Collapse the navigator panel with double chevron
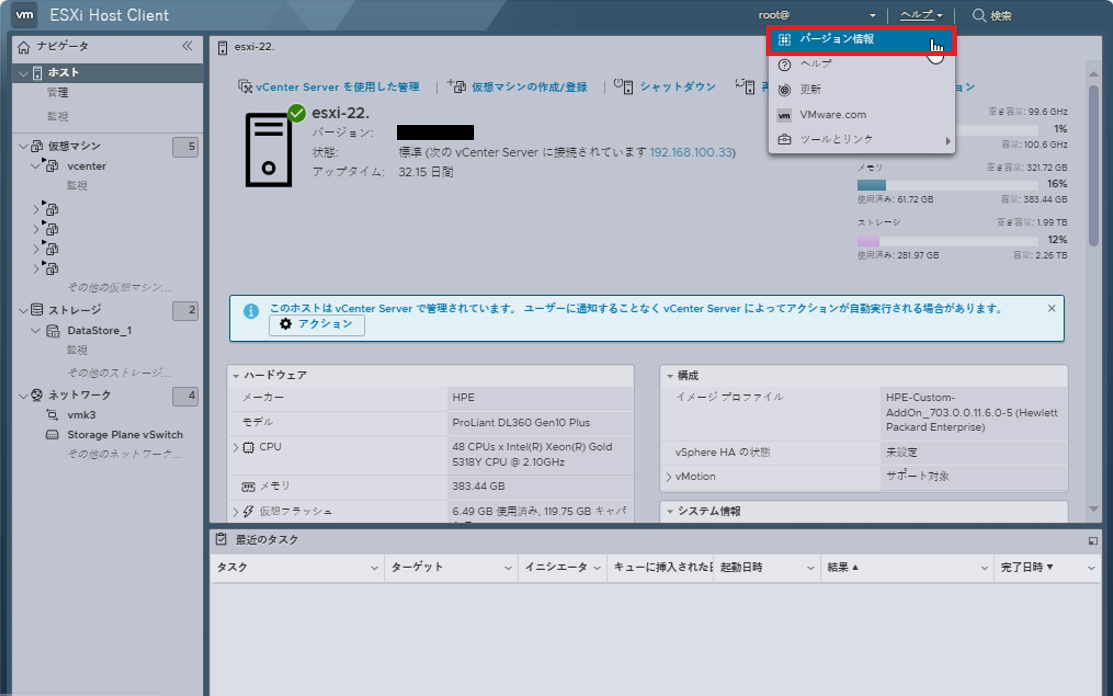The image size is (1113, 696). pos(187,46)
